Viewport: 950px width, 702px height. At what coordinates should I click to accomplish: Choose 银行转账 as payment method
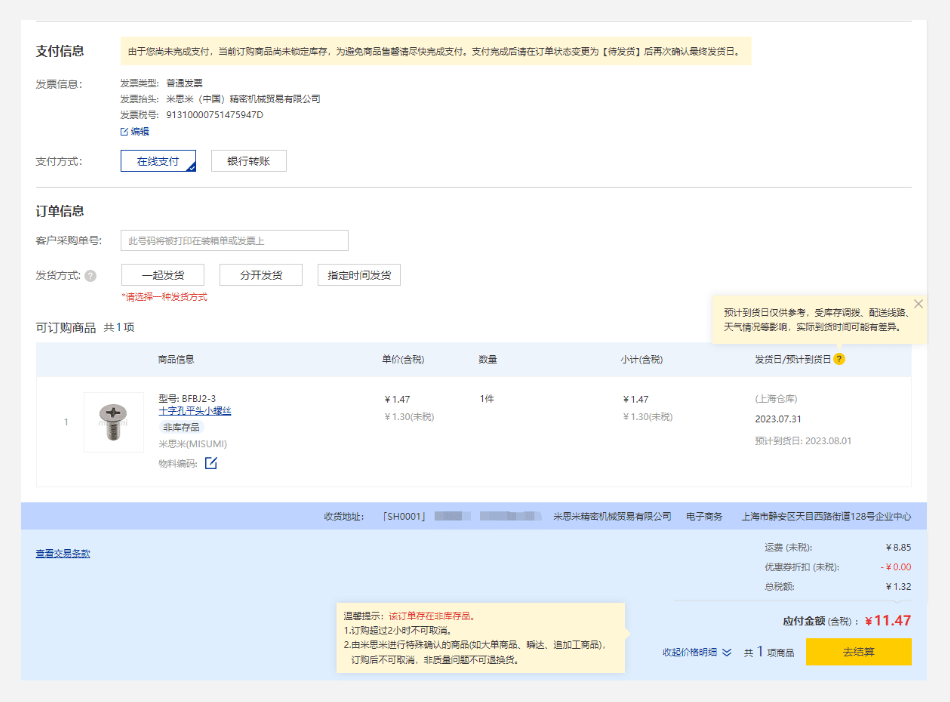coord(248,161)
